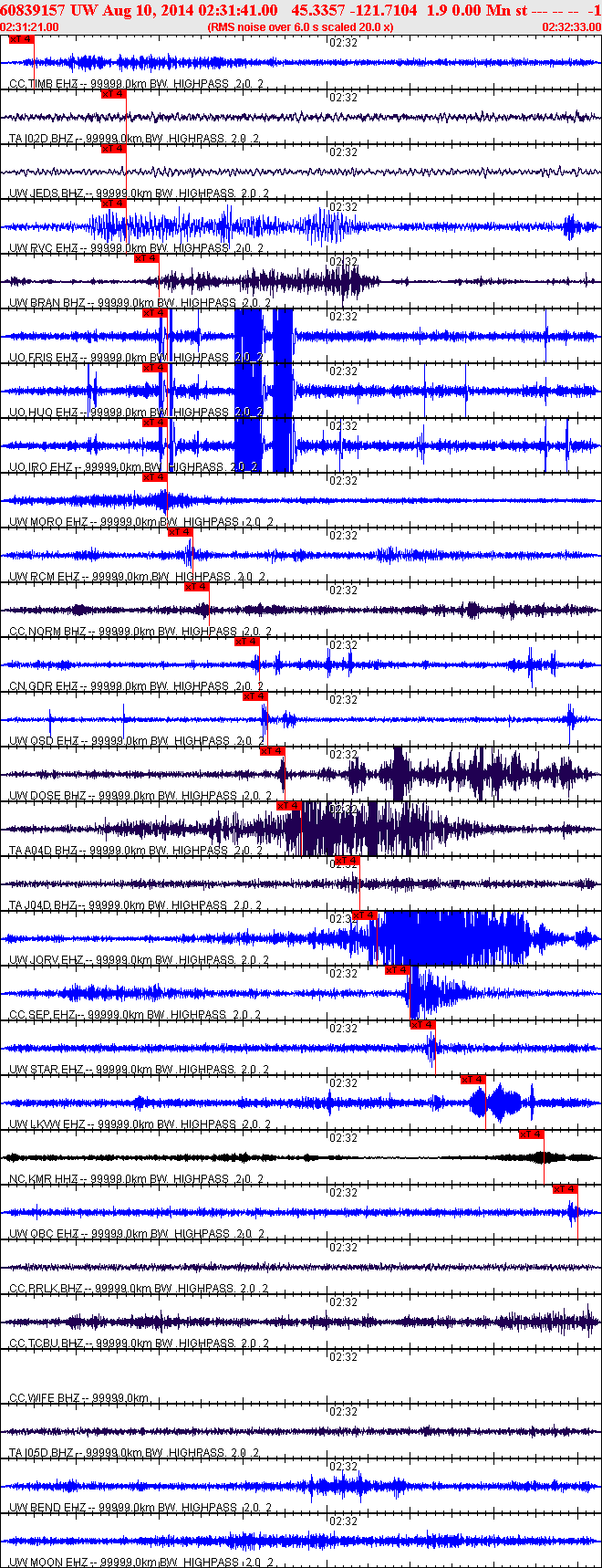Click the red pick flag on the UW OSD trace
Screen dimensions: 602x1568
click(x=255, y=696)
